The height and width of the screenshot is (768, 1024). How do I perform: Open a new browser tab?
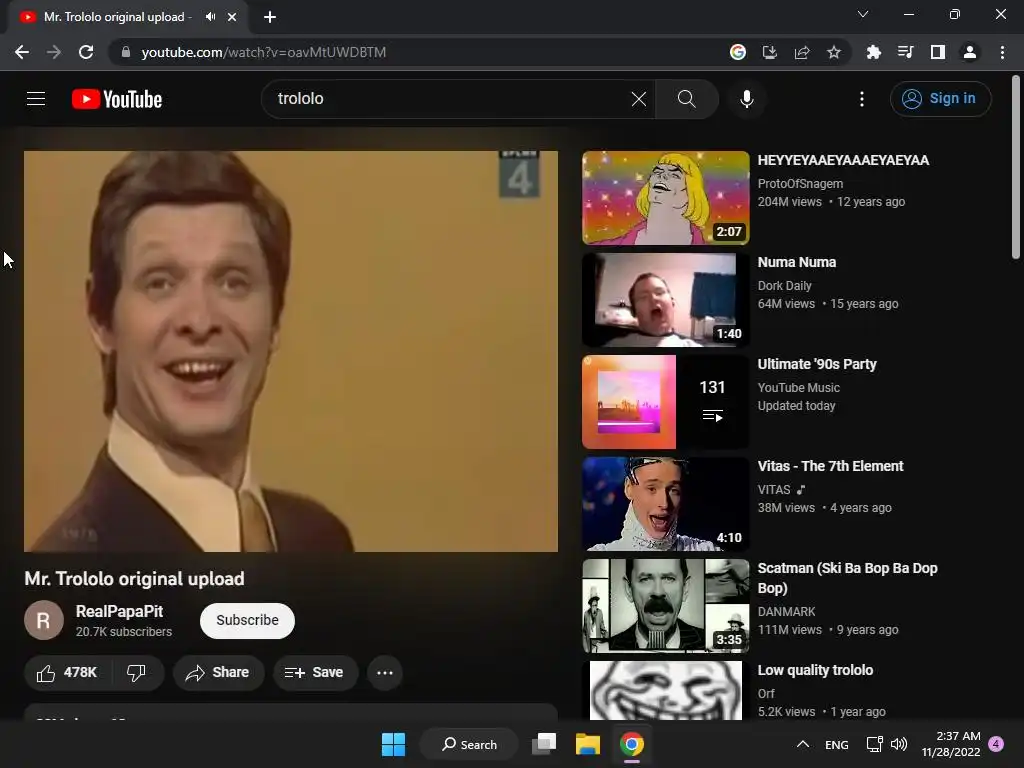[x=270, y=17]
